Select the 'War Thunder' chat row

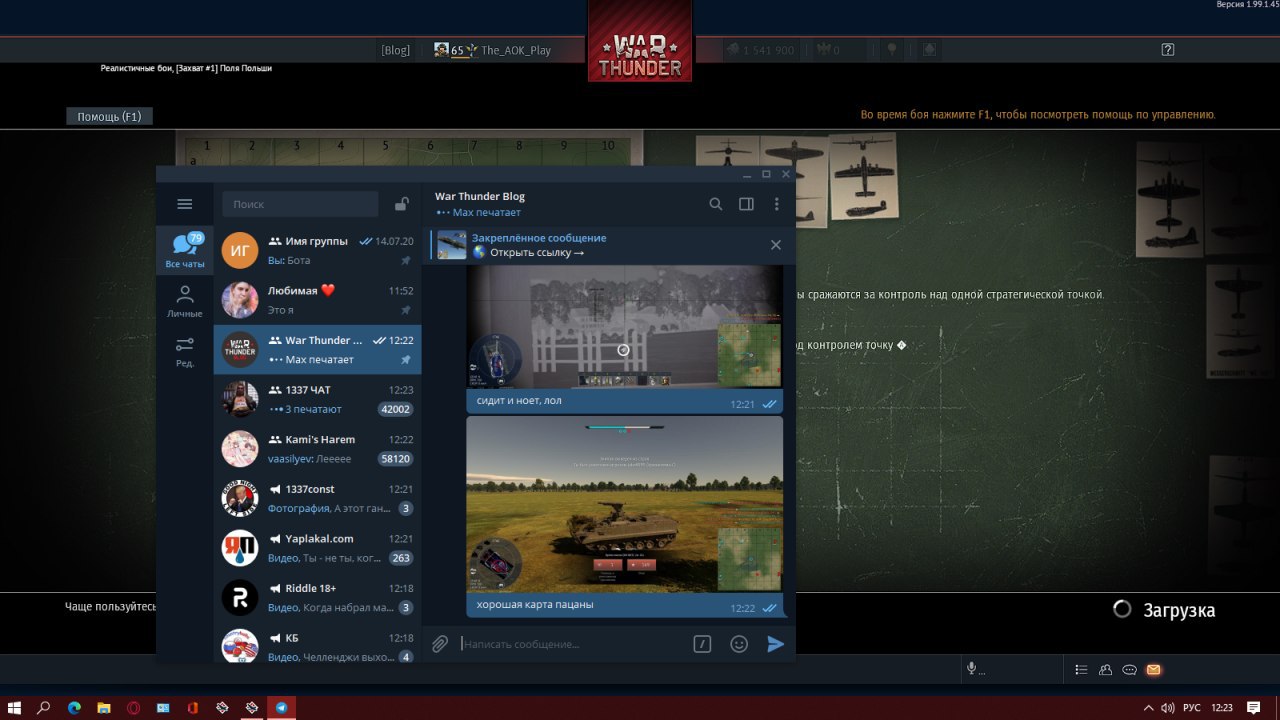(318, 350)
